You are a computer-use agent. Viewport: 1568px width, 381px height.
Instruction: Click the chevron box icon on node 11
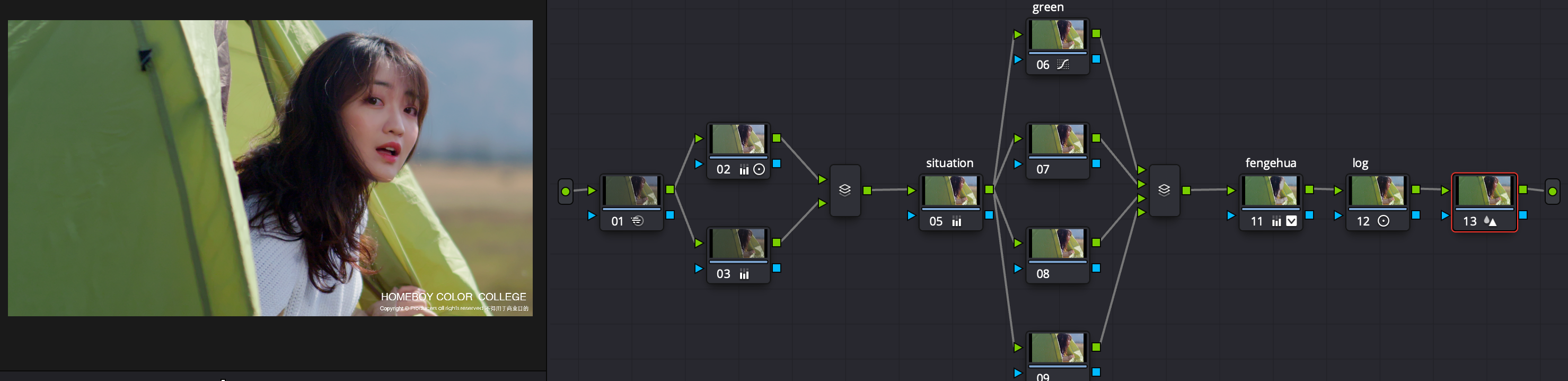1291,221
